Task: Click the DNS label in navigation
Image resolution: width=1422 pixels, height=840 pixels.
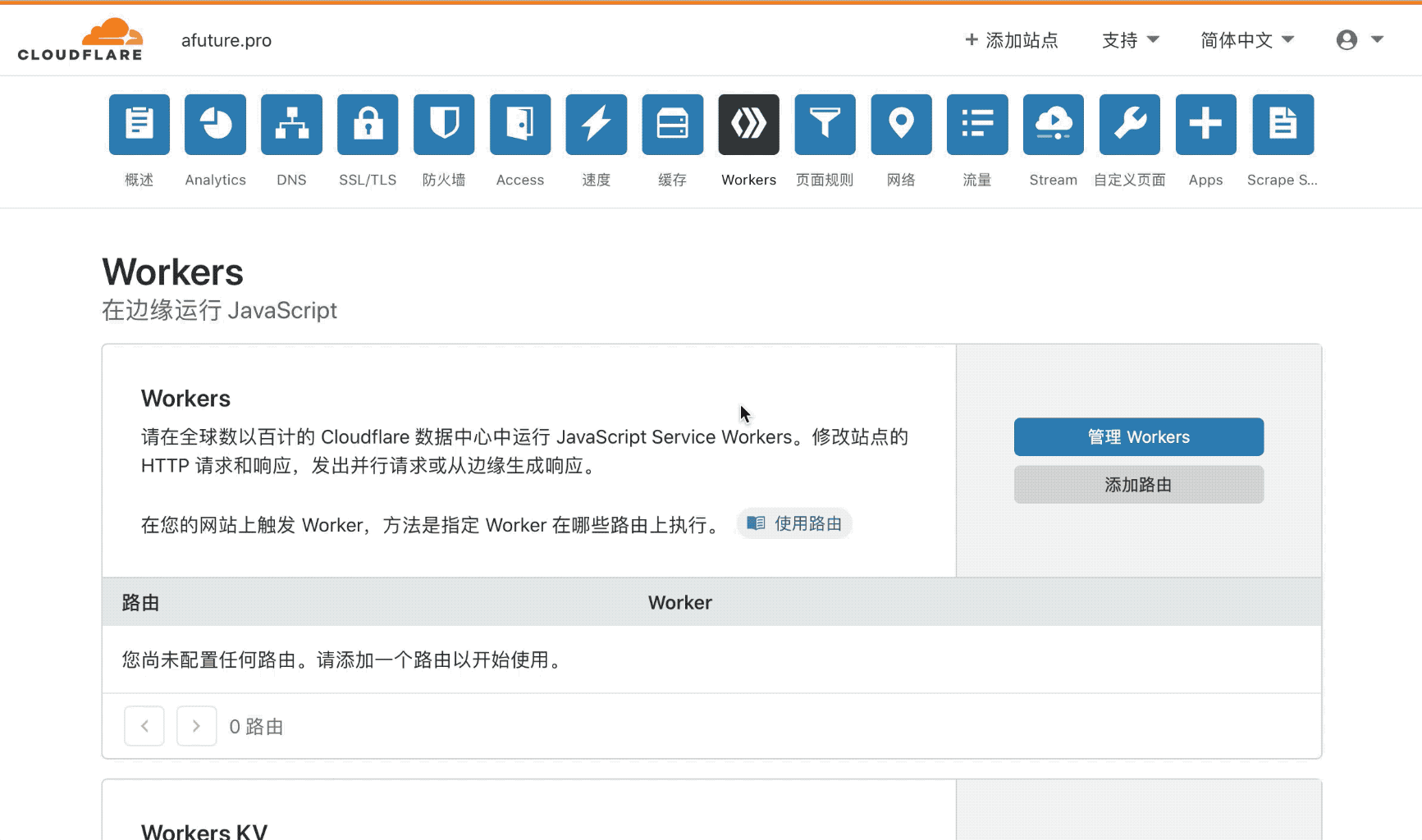Action: coord(292,180)
